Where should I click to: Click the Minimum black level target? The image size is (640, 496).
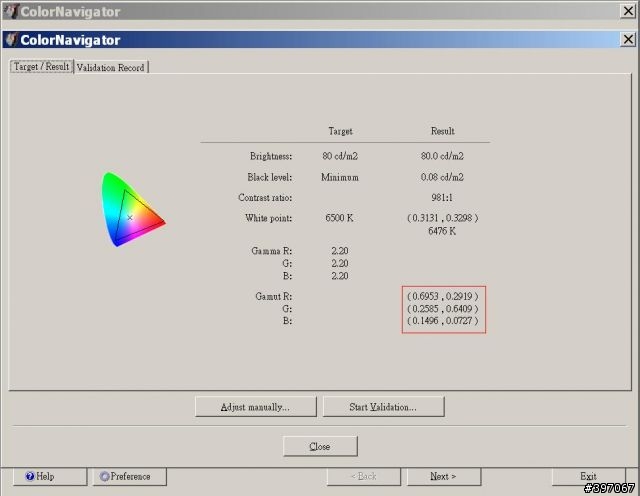(x=340, y=177)
